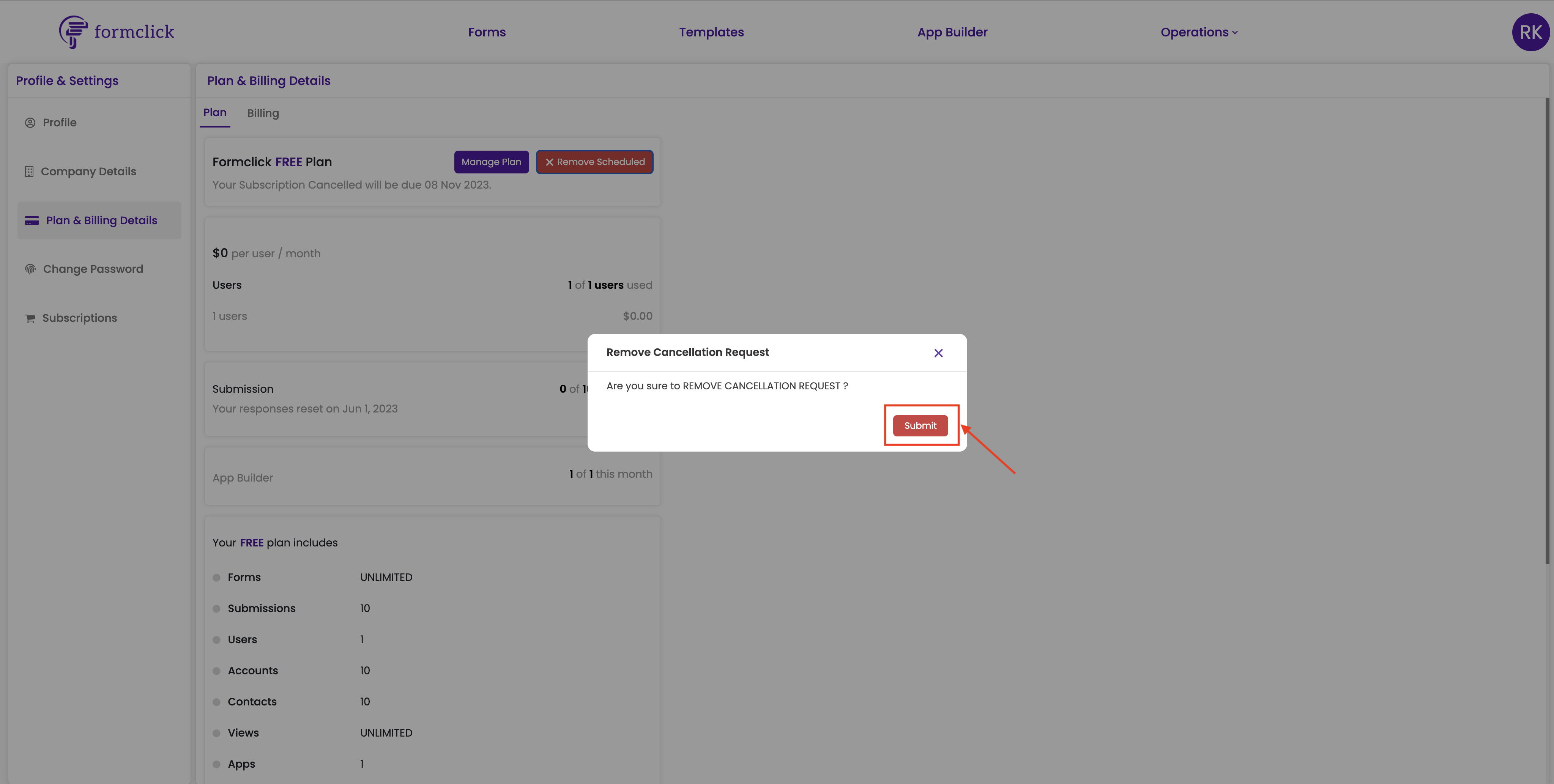Viewport: 1554px width, 784px height.
Task: Click the X icon on Remove Scheduled
Action: (549, 162)
